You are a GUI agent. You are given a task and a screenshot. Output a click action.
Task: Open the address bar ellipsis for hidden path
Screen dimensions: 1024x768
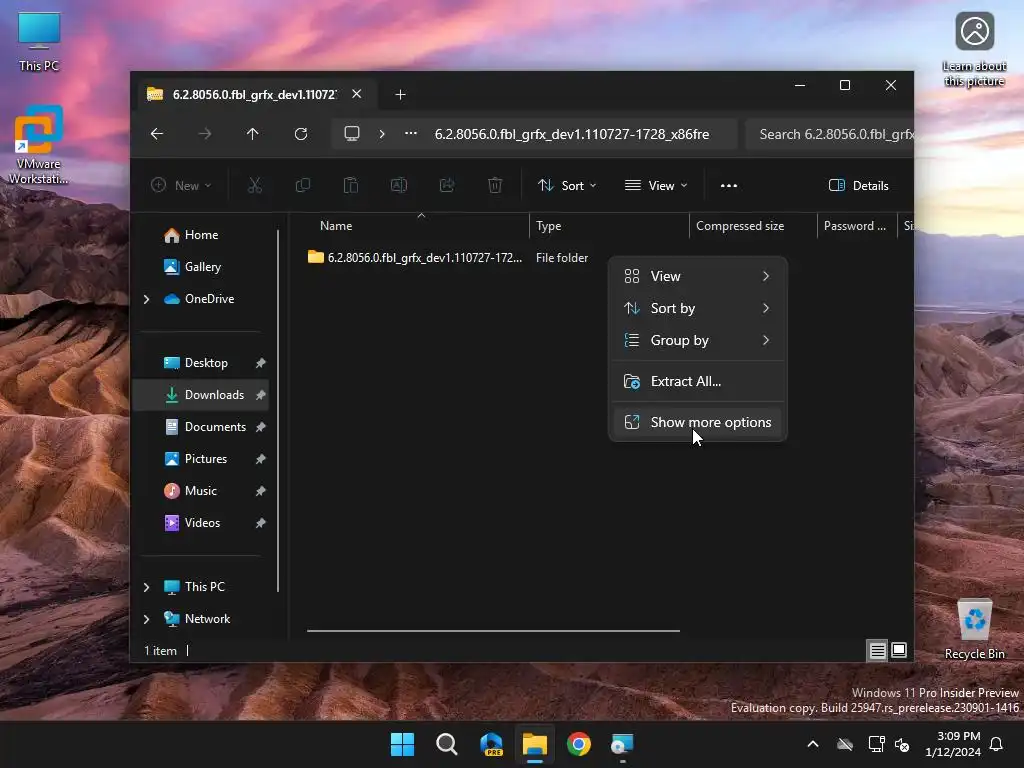(411, 133)
